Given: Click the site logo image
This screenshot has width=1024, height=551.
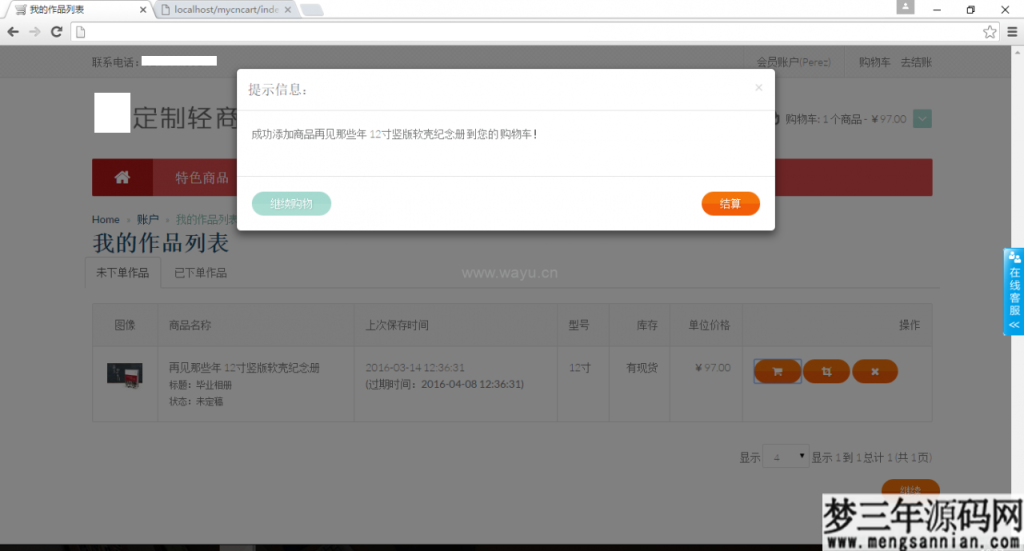Looking at the screenshot, I should pos(112,113).
